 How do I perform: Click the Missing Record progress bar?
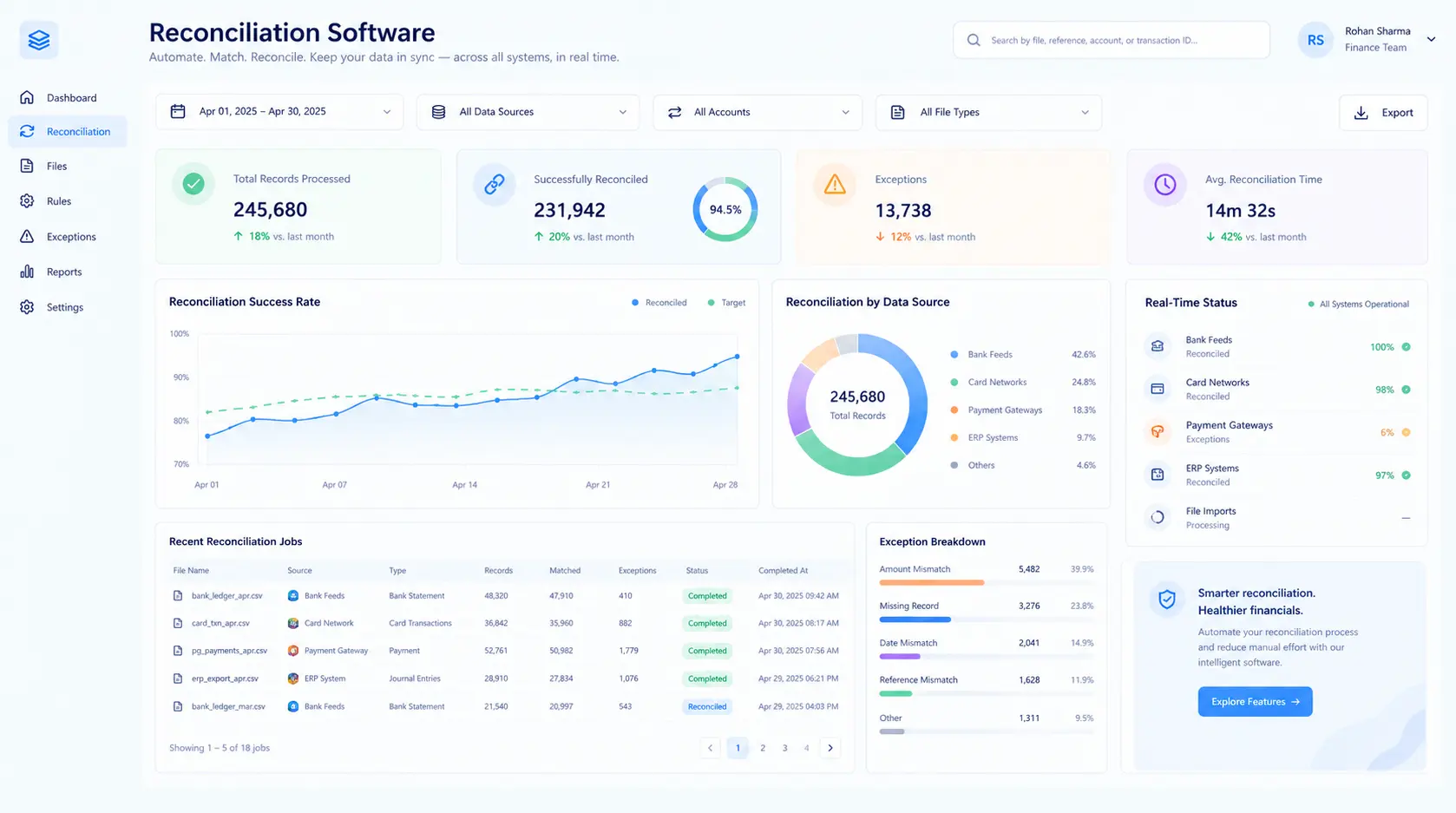(987, 620)
